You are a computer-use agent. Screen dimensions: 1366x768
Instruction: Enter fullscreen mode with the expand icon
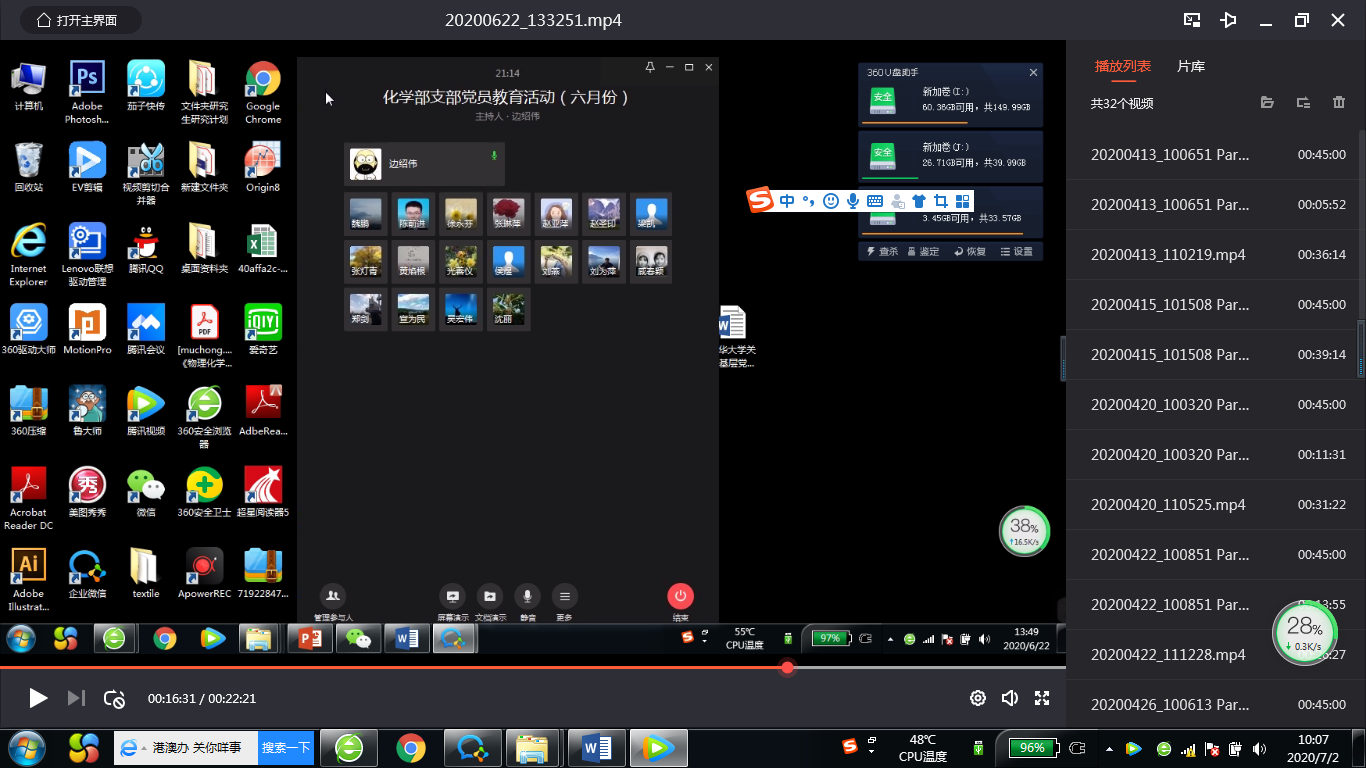pos(1042,698)
